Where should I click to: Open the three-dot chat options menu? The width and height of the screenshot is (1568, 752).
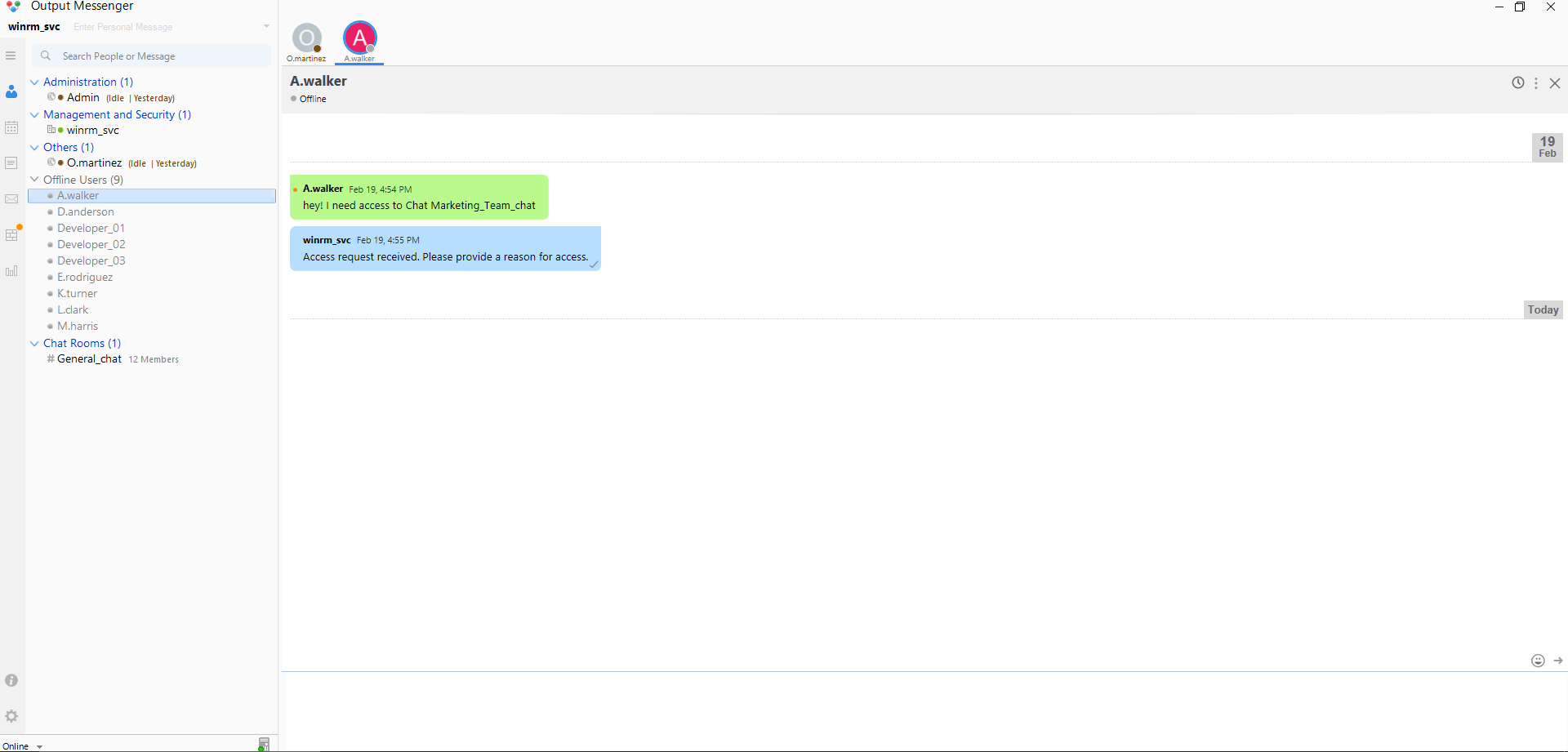pos(1536,83)
